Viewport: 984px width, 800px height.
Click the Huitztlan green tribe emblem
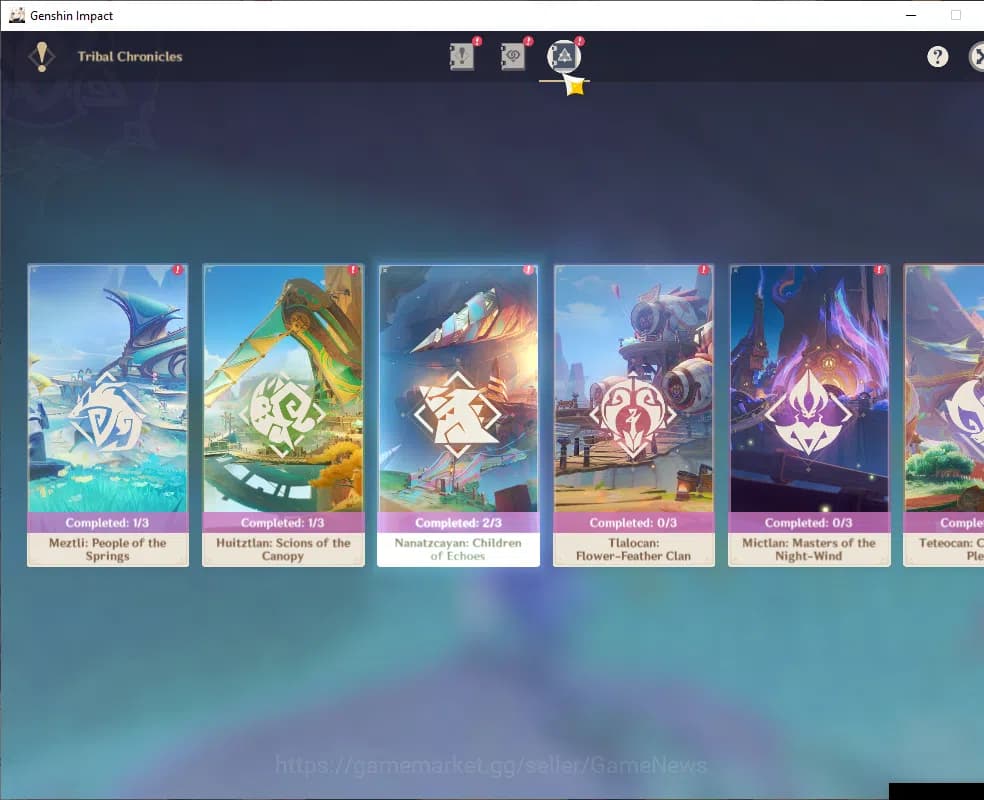[282, 414]
